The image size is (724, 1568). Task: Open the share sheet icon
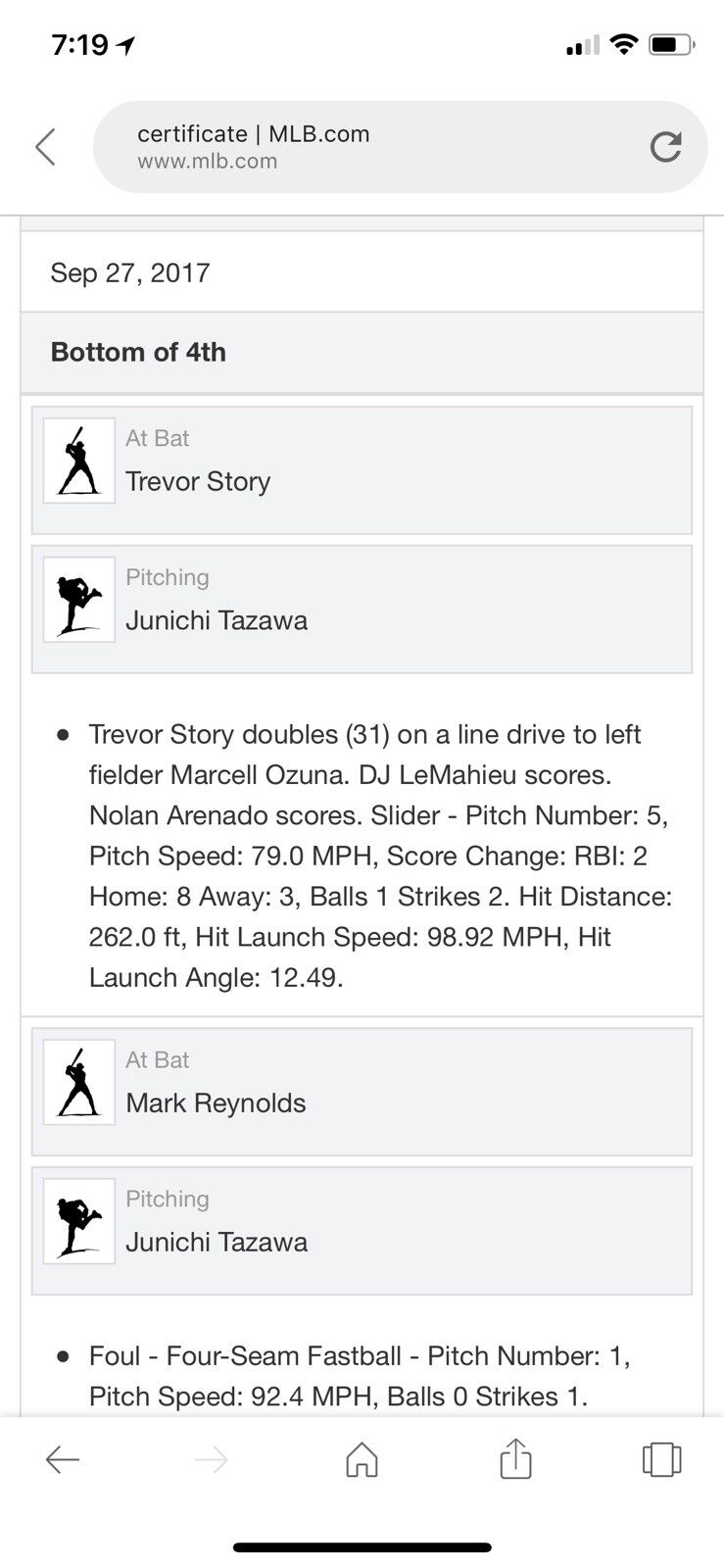click(515, 1458)
